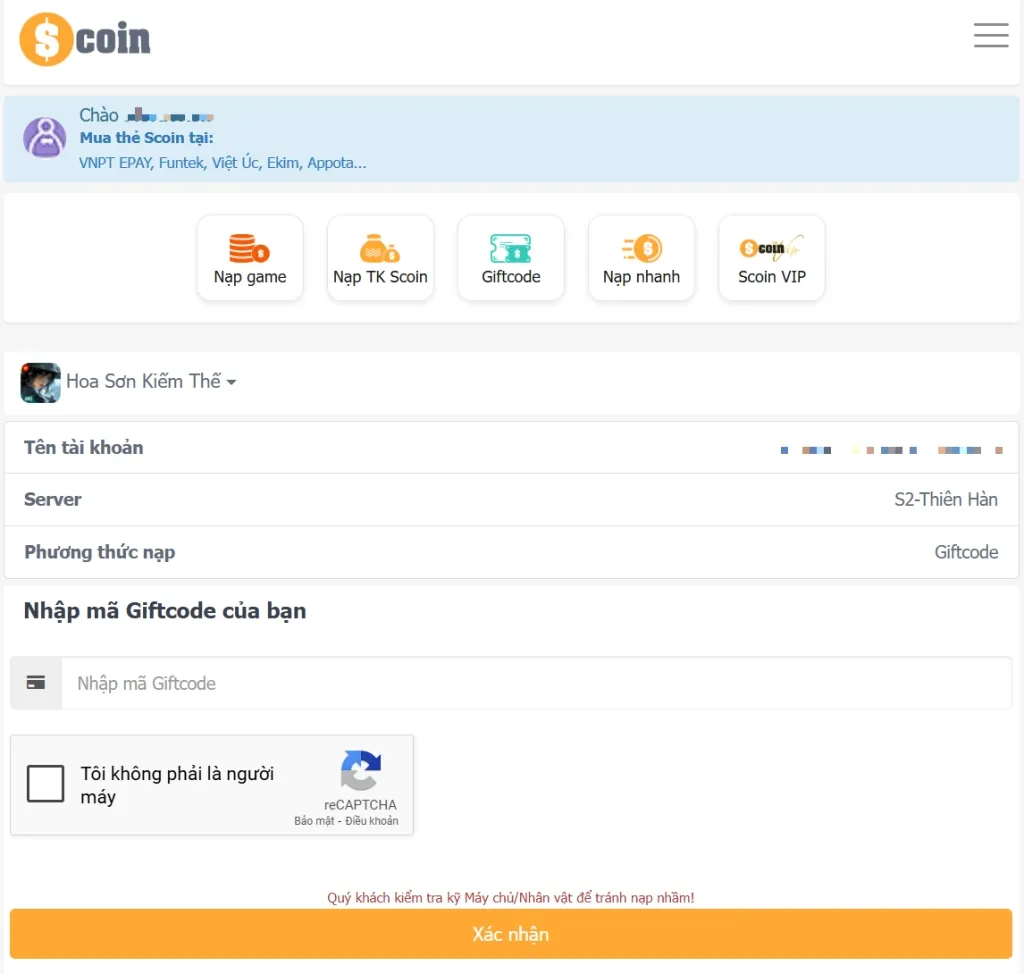1024x974 pixels.
Task: Click the card icon beside giftcode field
Action: coord(36,683)
